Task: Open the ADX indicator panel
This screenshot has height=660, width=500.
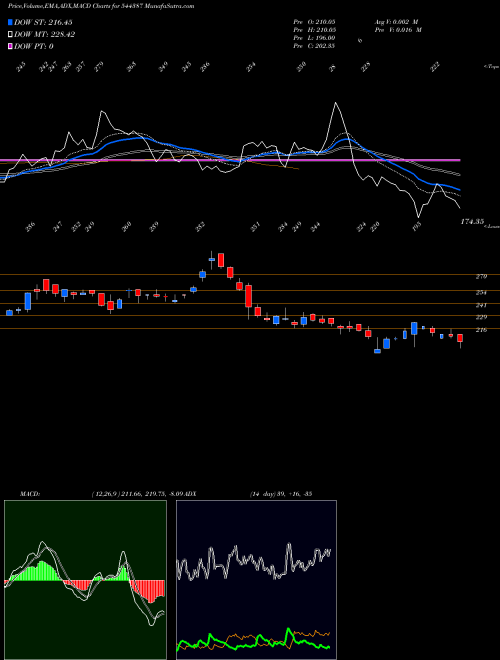Action: tap(256, 580)
